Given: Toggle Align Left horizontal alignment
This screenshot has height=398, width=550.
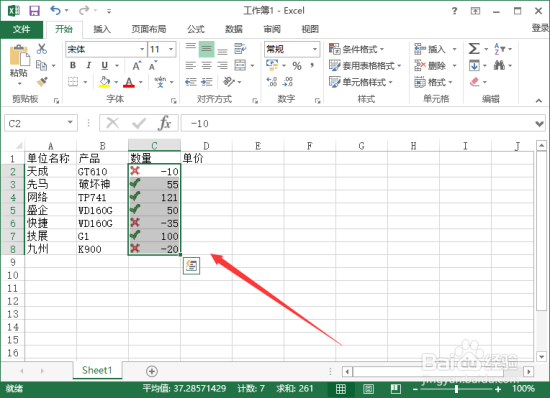Looking at the screenshot, I should tap(190, 65).
